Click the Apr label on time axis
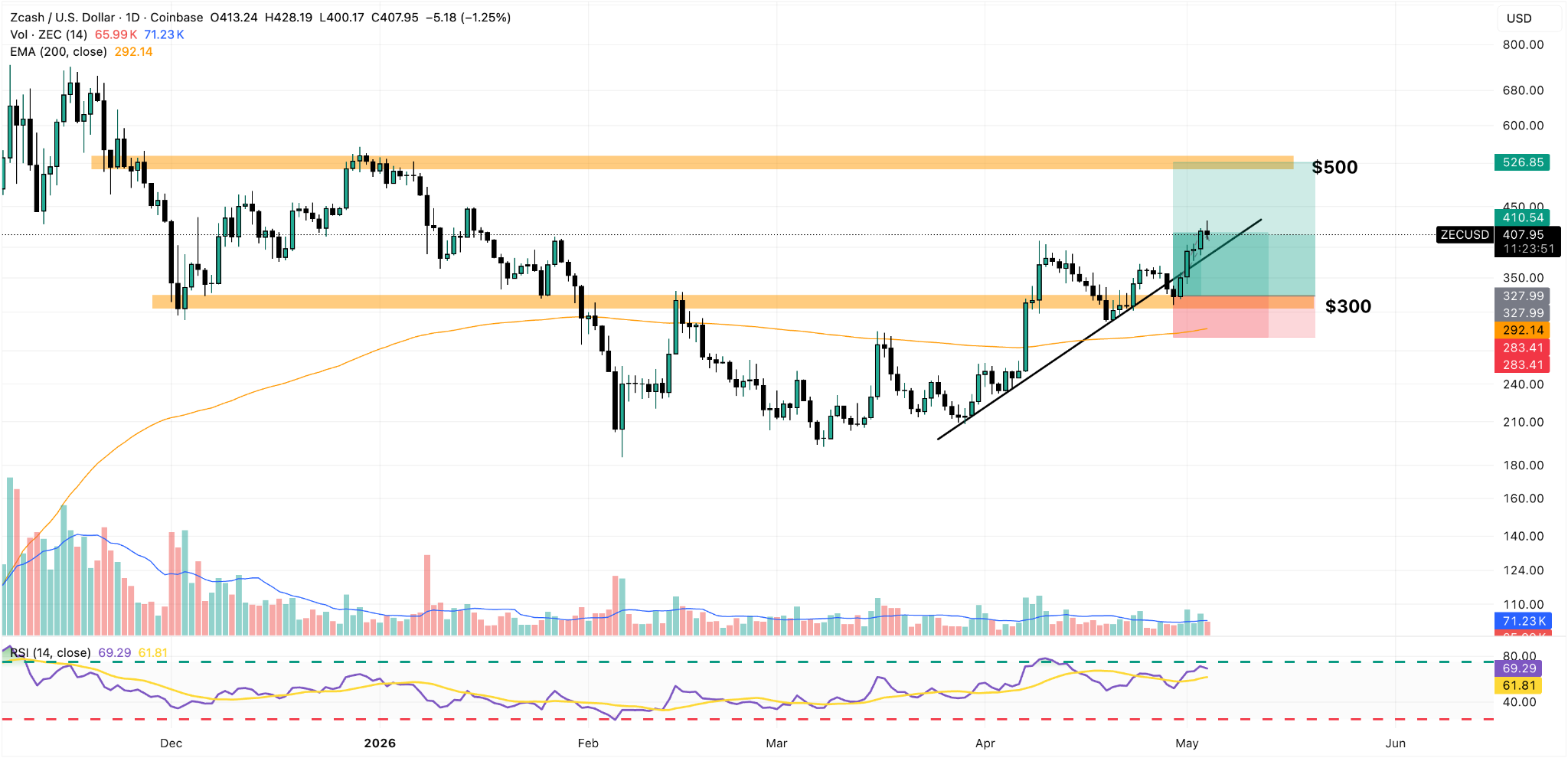The height and width of the screenshot is (758, 1568). (985, 743)
